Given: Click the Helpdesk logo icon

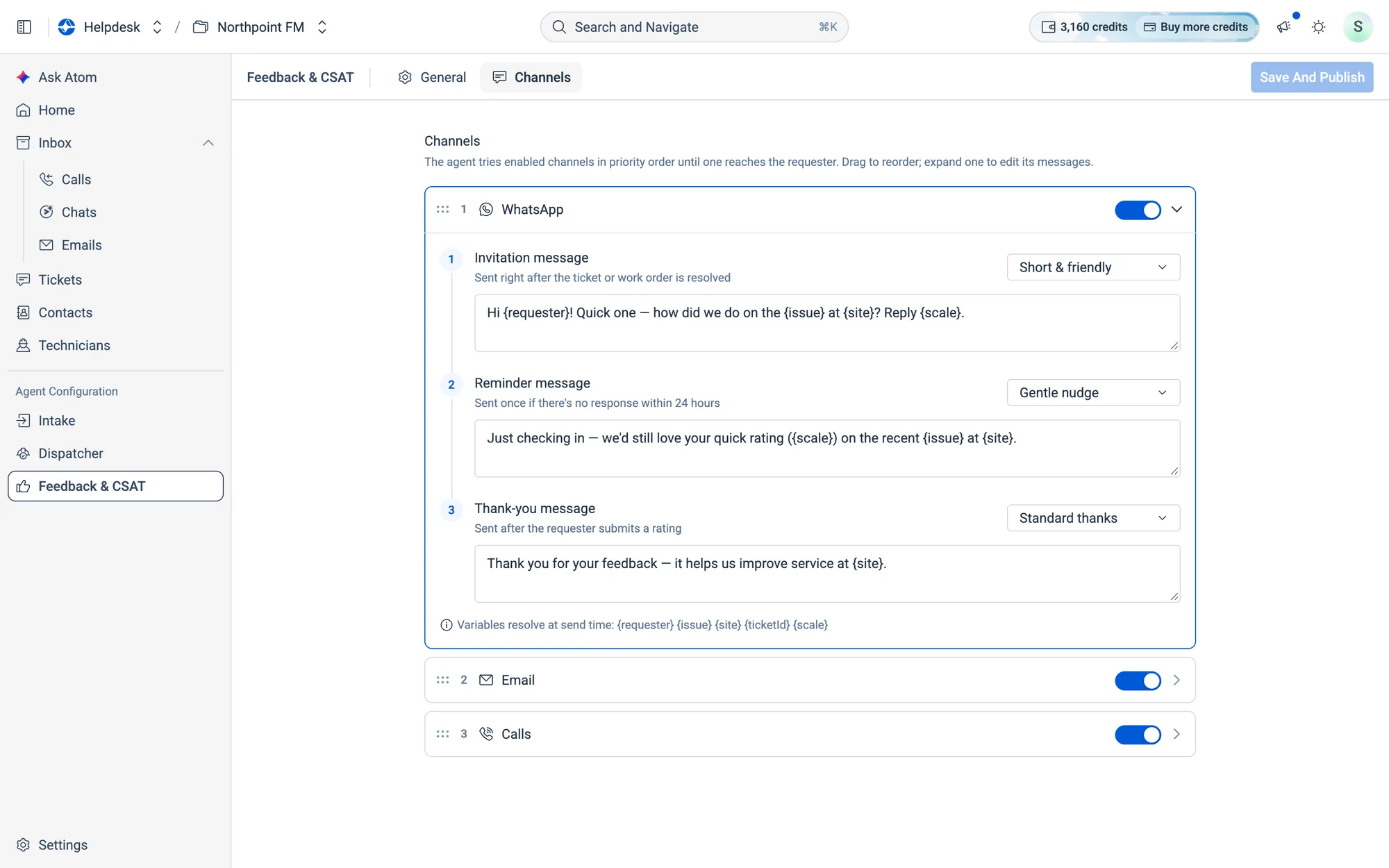Looking at the screenshot, I should (x=67, y=27).
